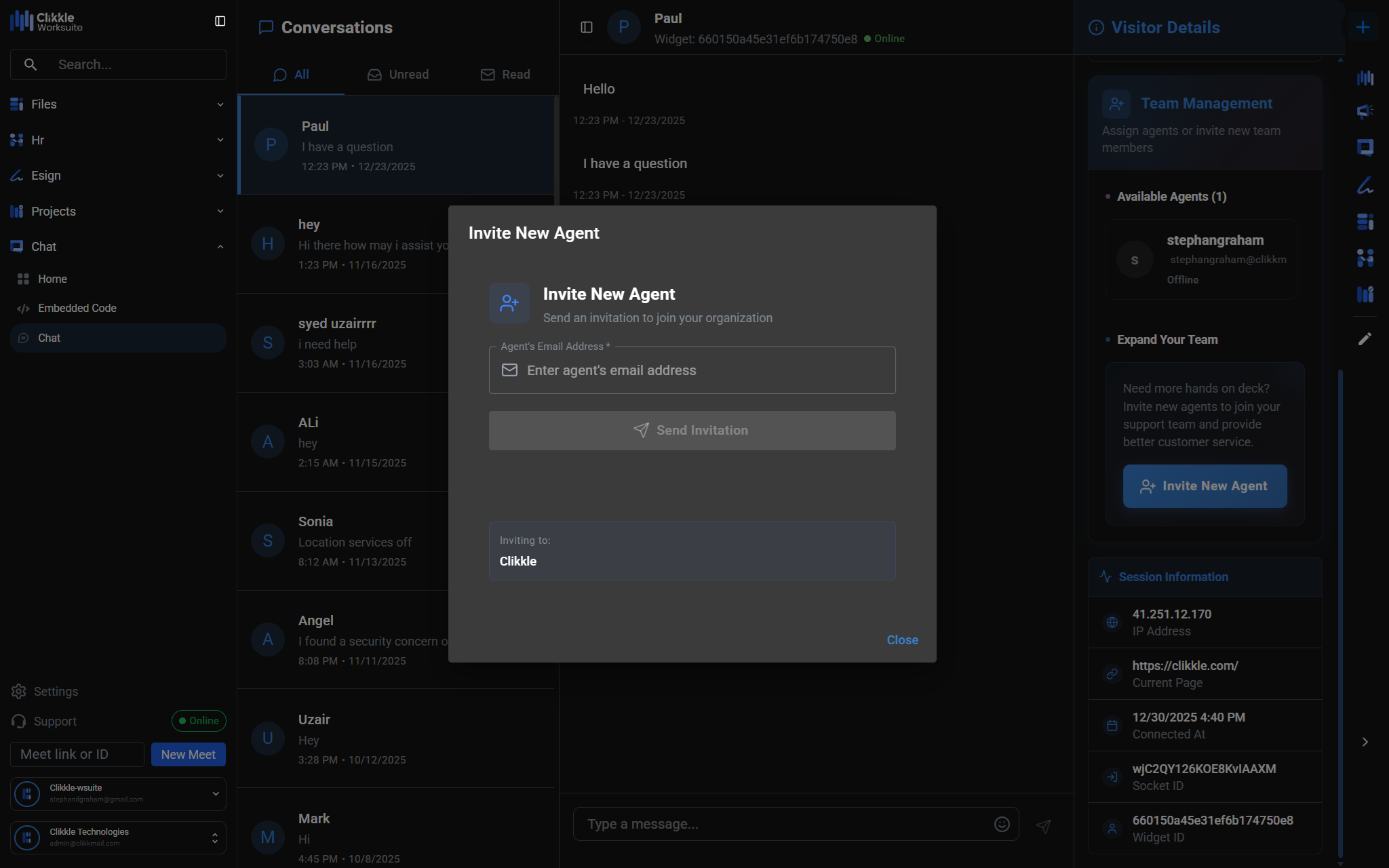Click the emoji picker icon in message box
This screenshot has height=868, width=1389.
coord(1002,824)
